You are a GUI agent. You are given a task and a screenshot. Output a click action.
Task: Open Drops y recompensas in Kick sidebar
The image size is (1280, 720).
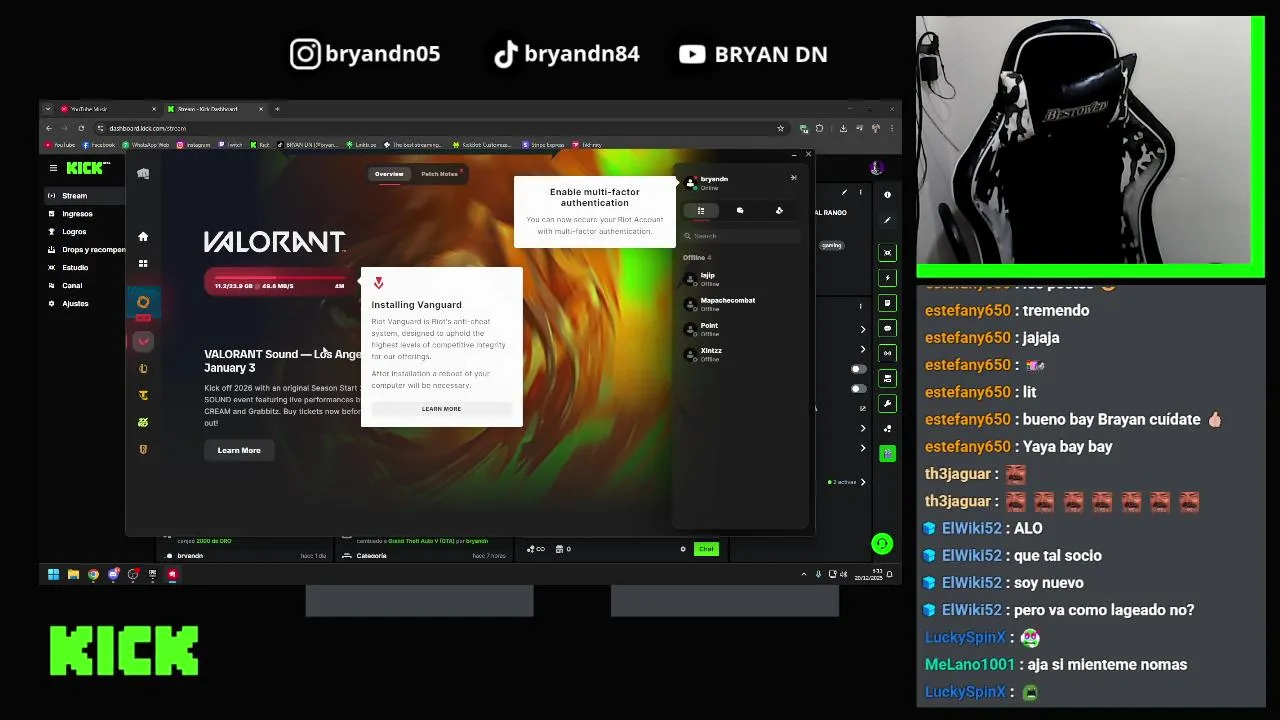point(84,250)
